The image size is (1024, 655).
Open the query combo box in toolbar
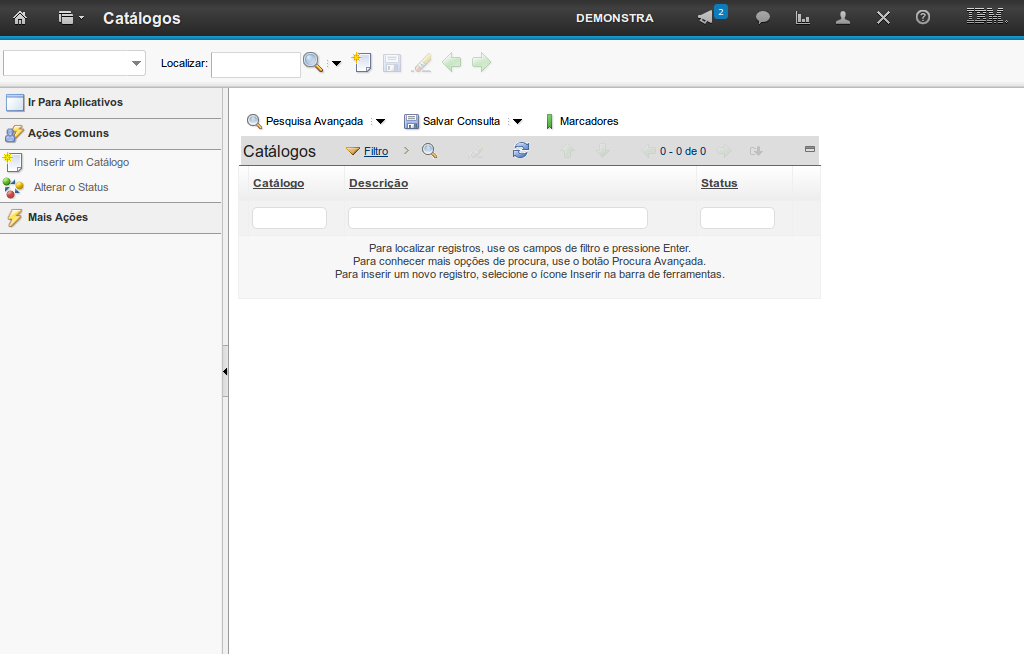[x=75, y=63]
